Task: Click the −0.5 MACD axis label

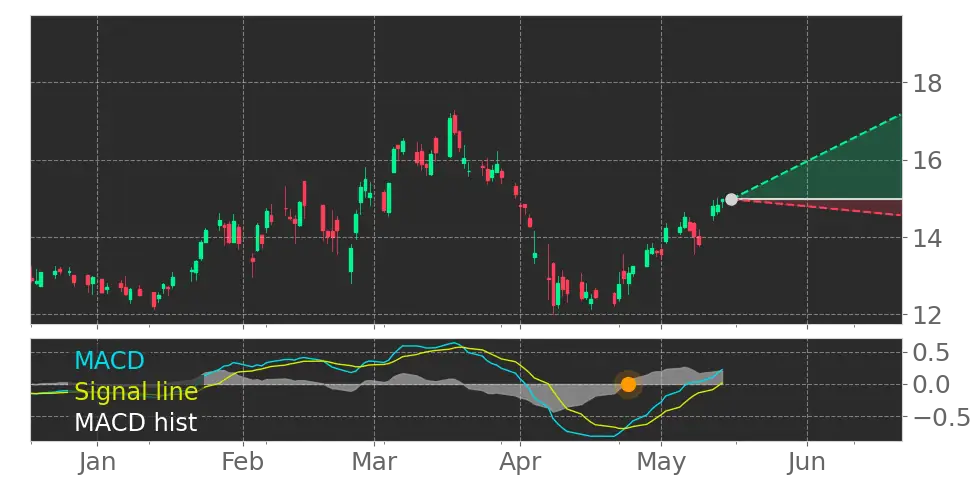Action: click(x=940, y=417)
